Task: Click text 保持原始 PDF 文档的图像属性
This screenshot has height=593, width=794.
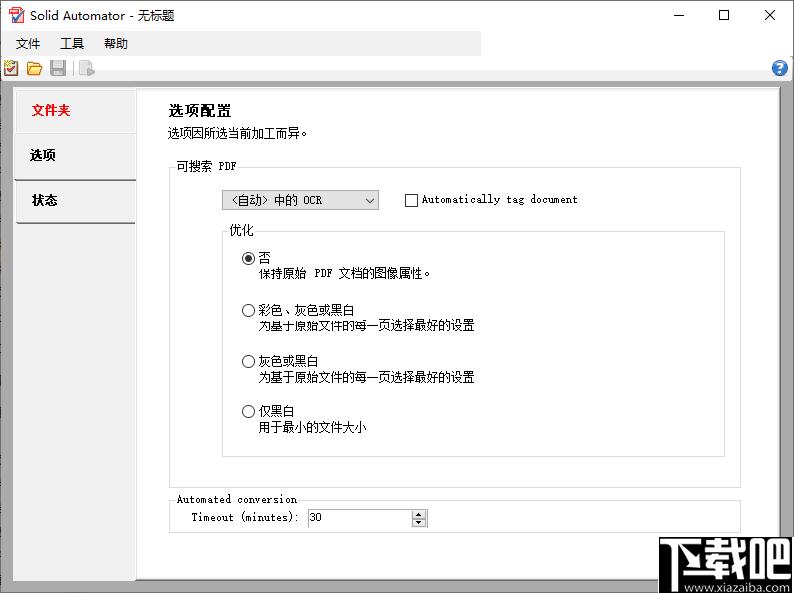Action: (x=344, y=274)
